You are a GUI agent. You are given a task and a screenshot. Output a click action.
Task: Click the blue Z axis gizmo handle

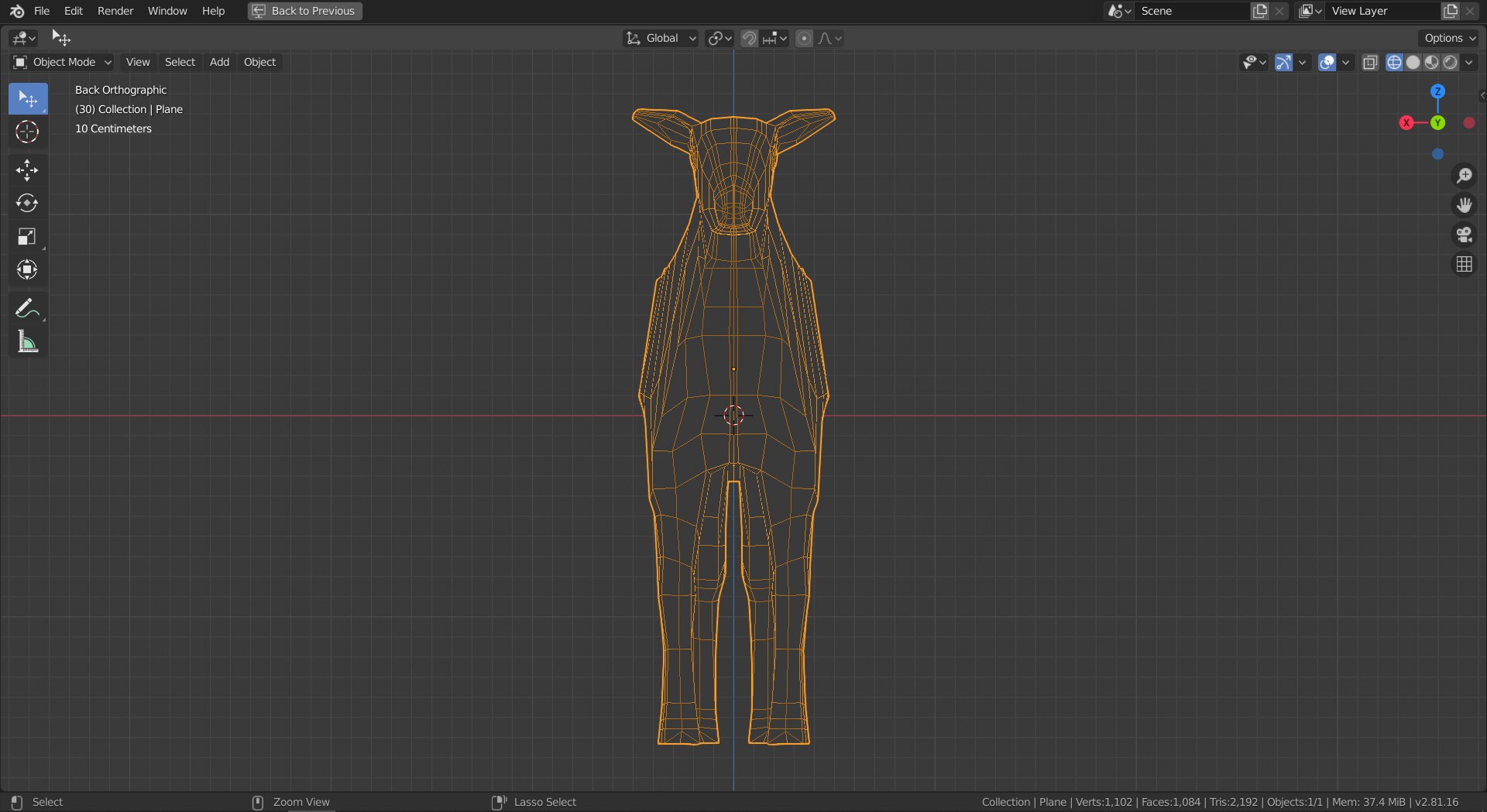pos(1437,91)
